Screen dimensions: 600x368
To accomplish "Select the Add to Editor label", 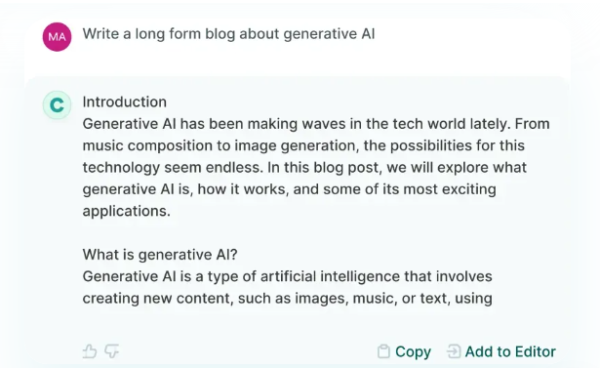I will click(x=510, y=352).
